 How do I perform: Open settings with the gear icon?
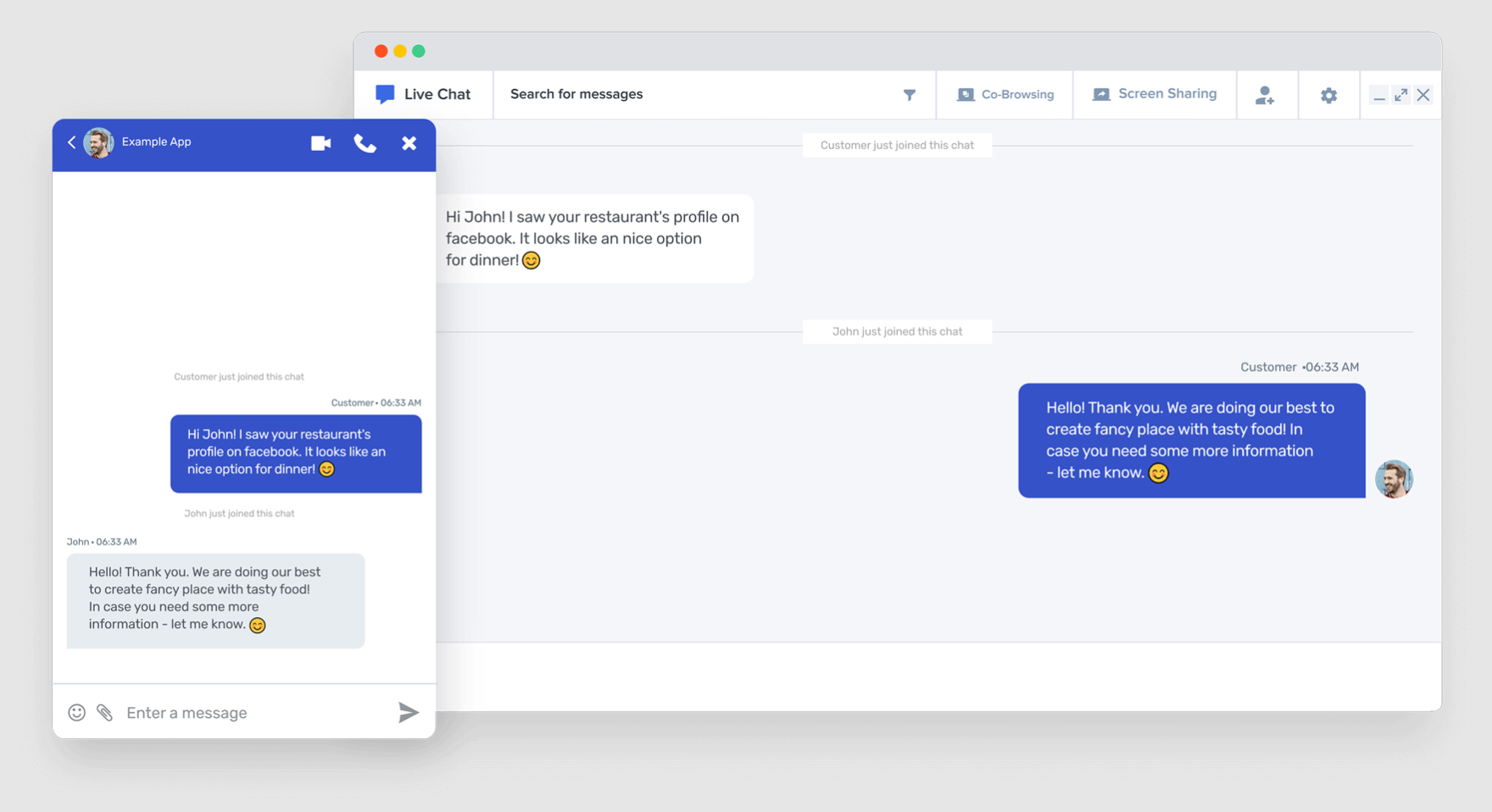coord(1328,96)
